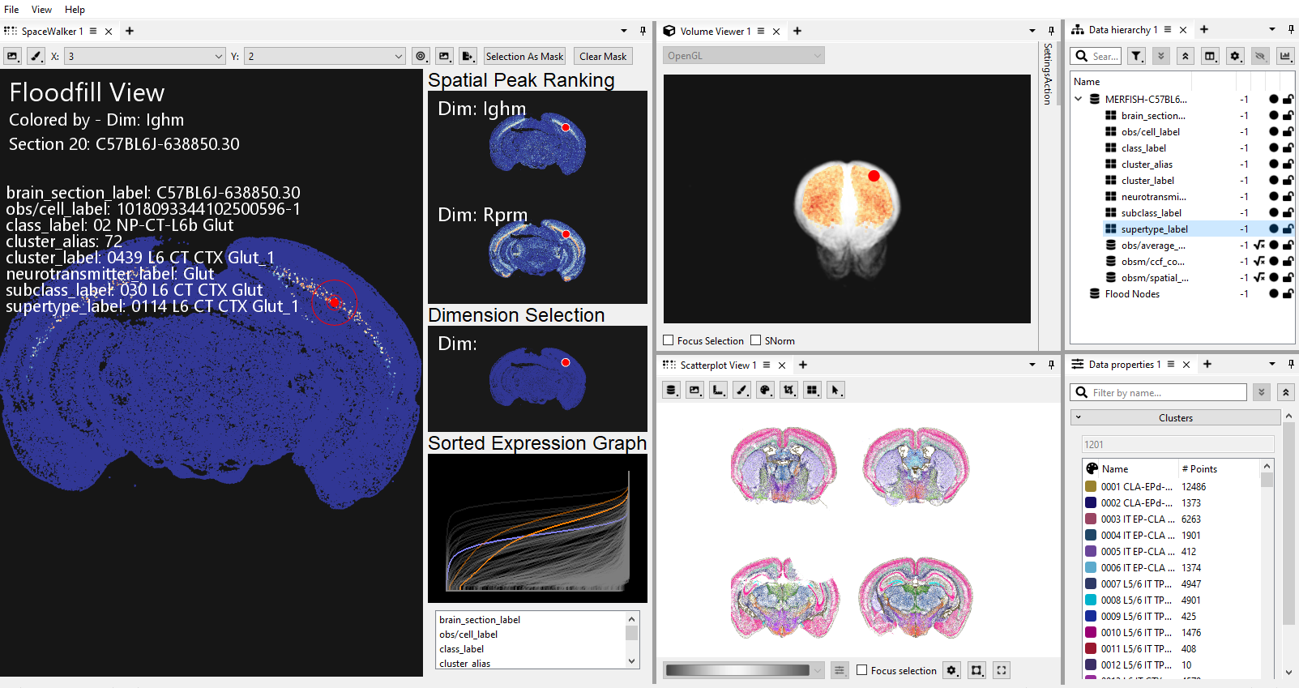The image size is (1299, 688).
Task: Open the Y dimension dropdown
Action: click(x=325, y=57)
